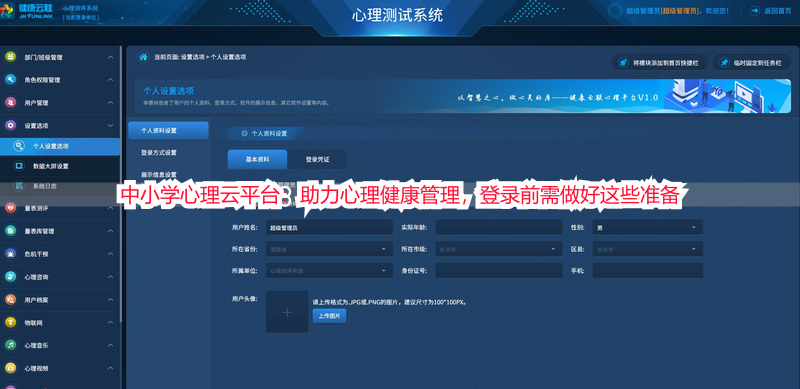Click the 个人资料设置 section header icon
800x389 pixels.
click(x=244, y=133)
